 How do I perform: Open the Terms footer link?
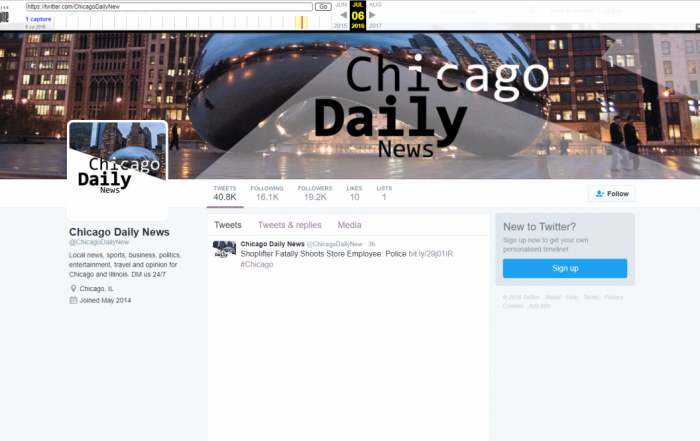pos(591,297)
